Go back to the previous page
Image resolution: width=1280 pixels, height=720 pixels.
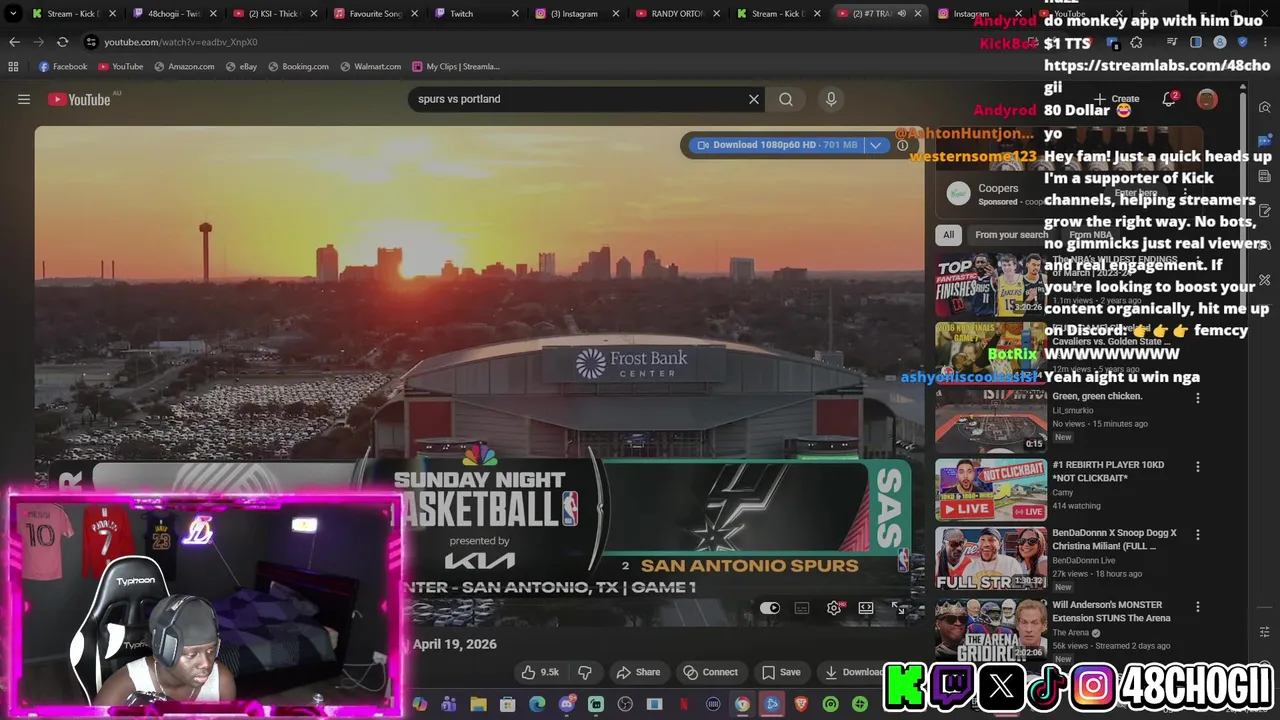14,42
